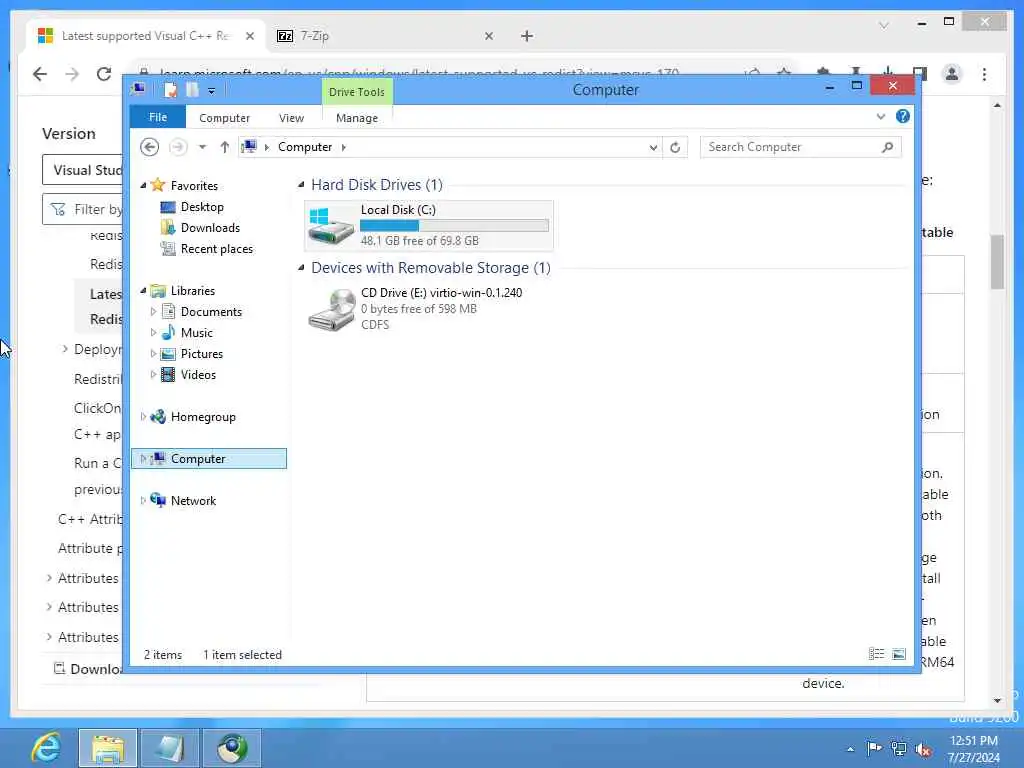Viewport: 1024px width, 768px height.
Task: Click Computer breadcrumb in address bar
Action: pyautogui.click(x=305, y=147)
